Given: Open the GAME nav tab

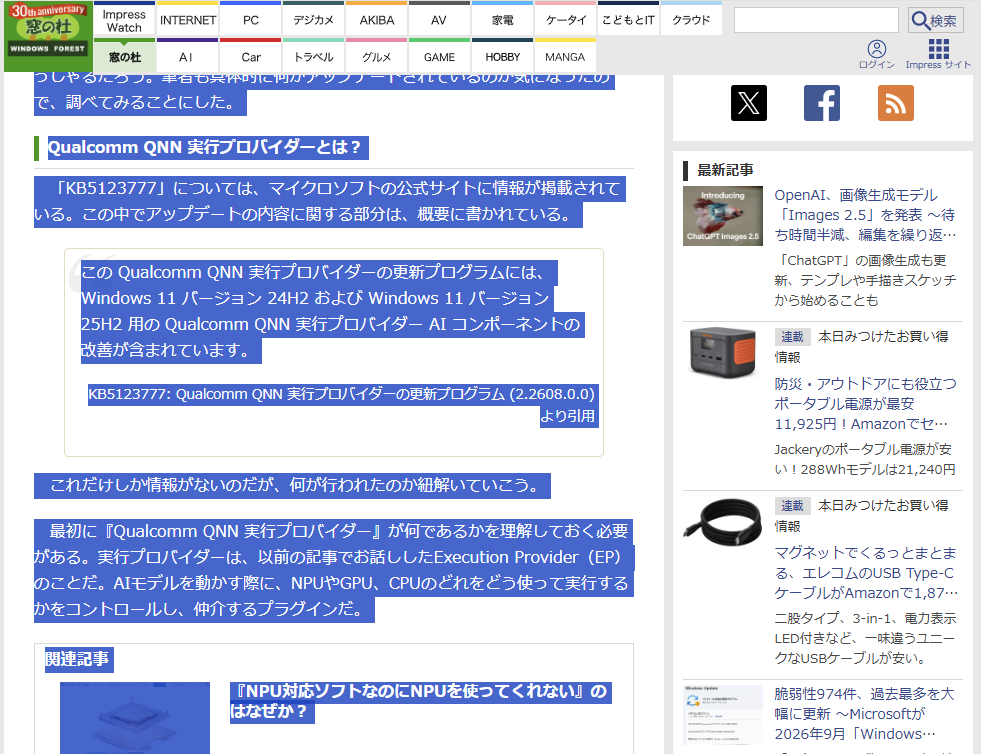Looking at the screenshot, I should (x=439, y=57).
